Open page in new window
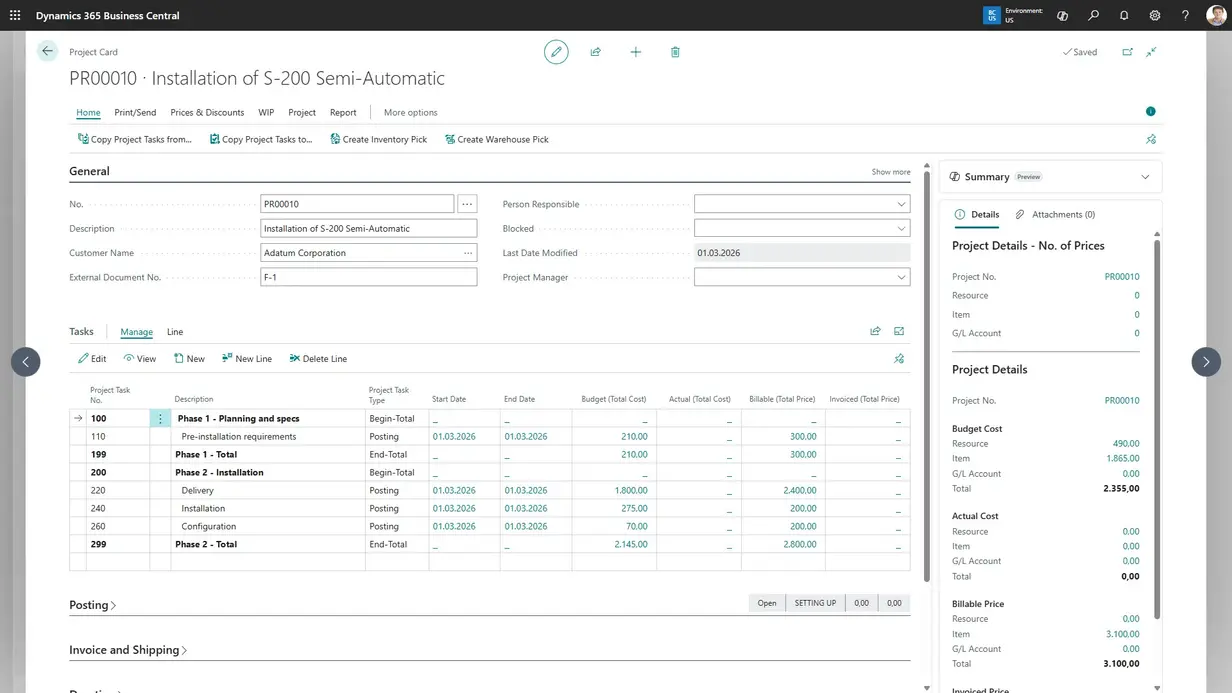1232x693 pixels. (1128, 52)
